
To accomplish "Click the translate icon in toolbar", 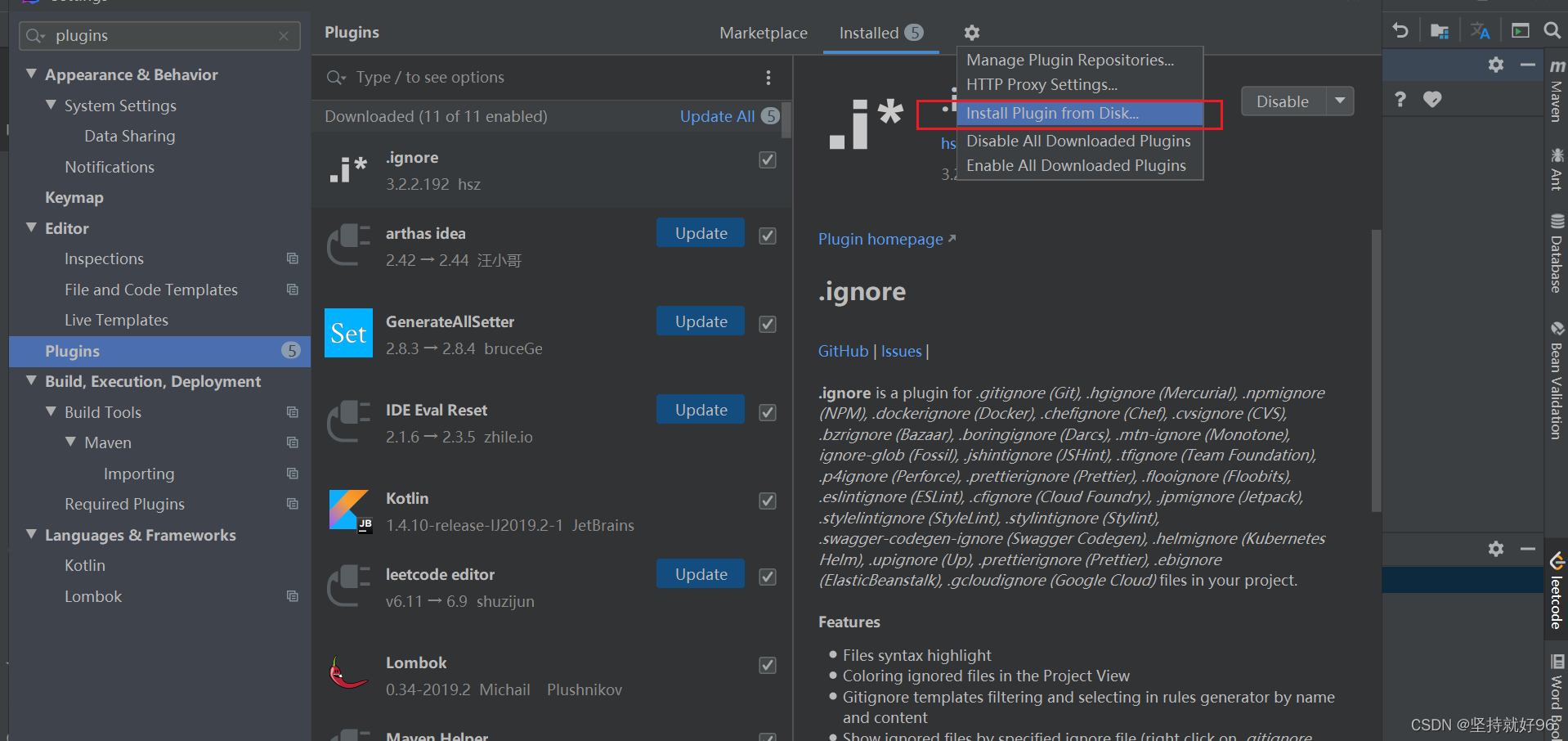I will coord(1480,31).
